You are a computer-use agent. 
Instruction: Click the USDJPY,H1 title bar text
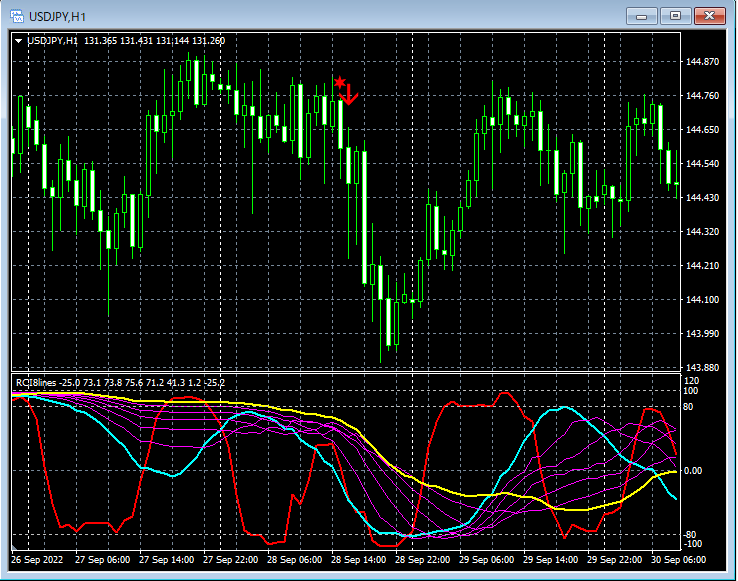57,17
